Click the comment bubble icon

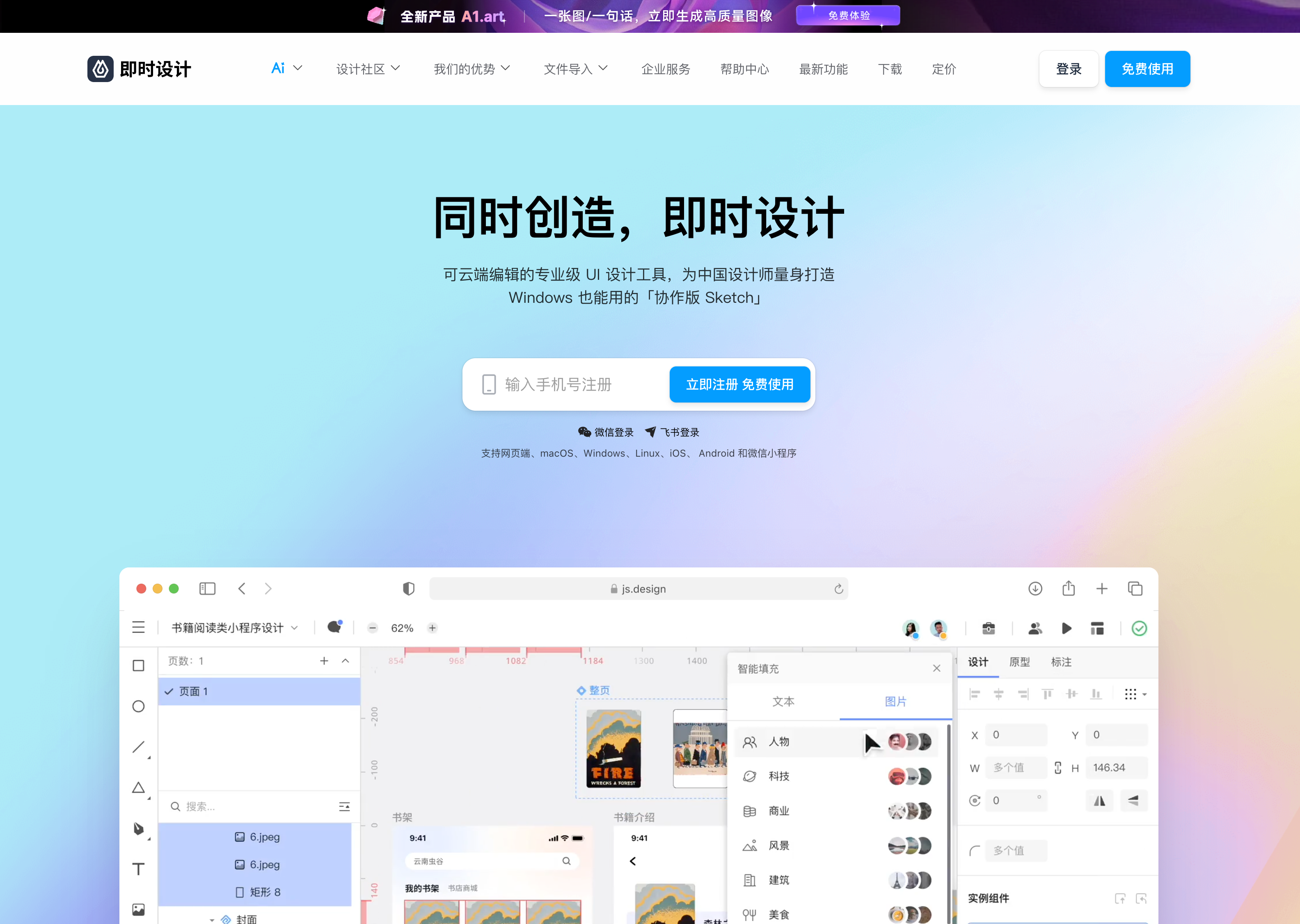coord(334,628)
